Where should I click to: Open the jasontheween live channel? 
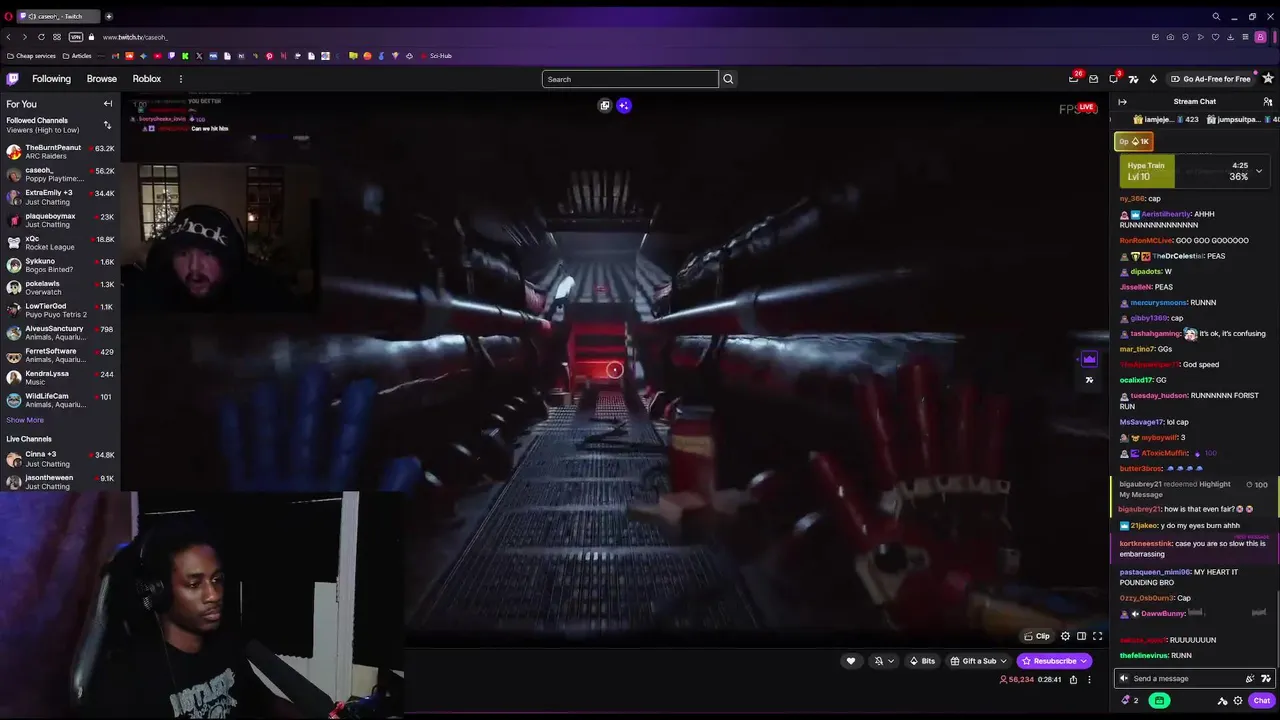(60, 482)
